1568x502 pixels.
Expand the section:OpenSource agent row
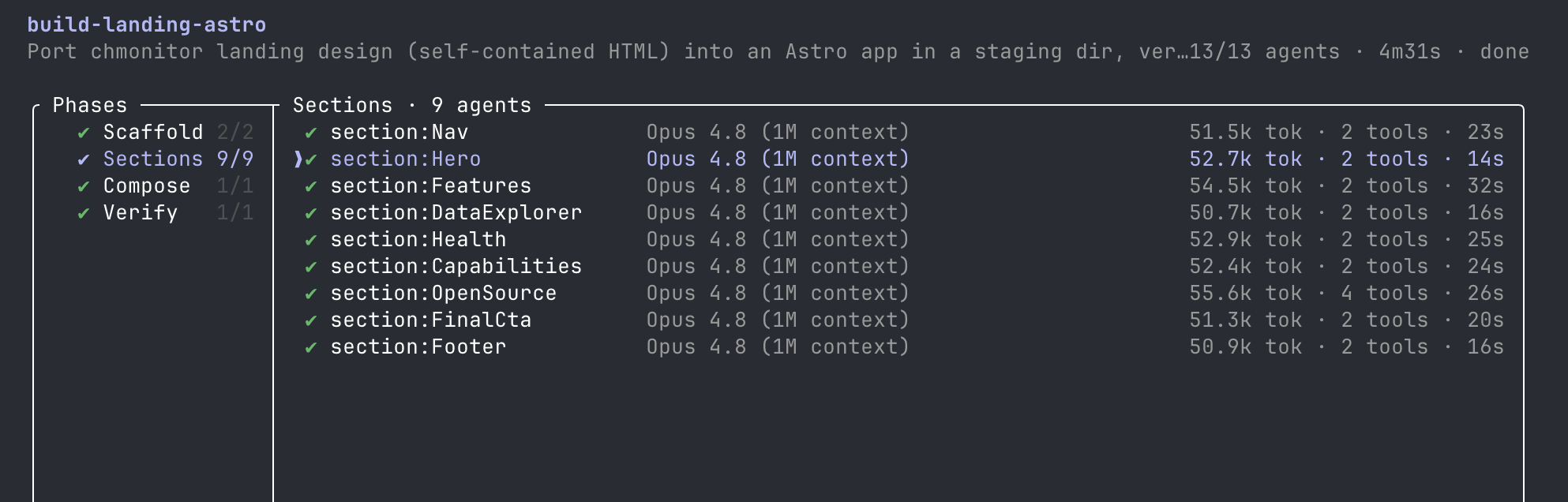coord(904,294)
